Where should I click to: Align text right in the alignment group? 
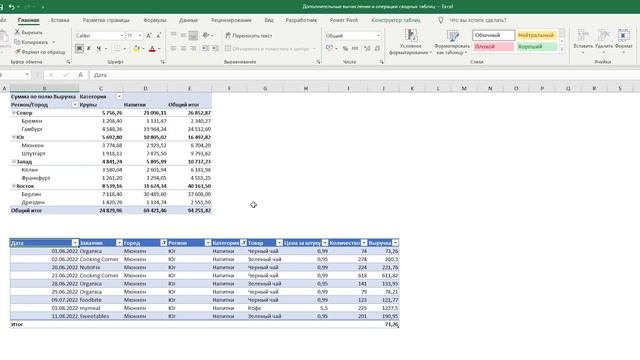point(193,49)
